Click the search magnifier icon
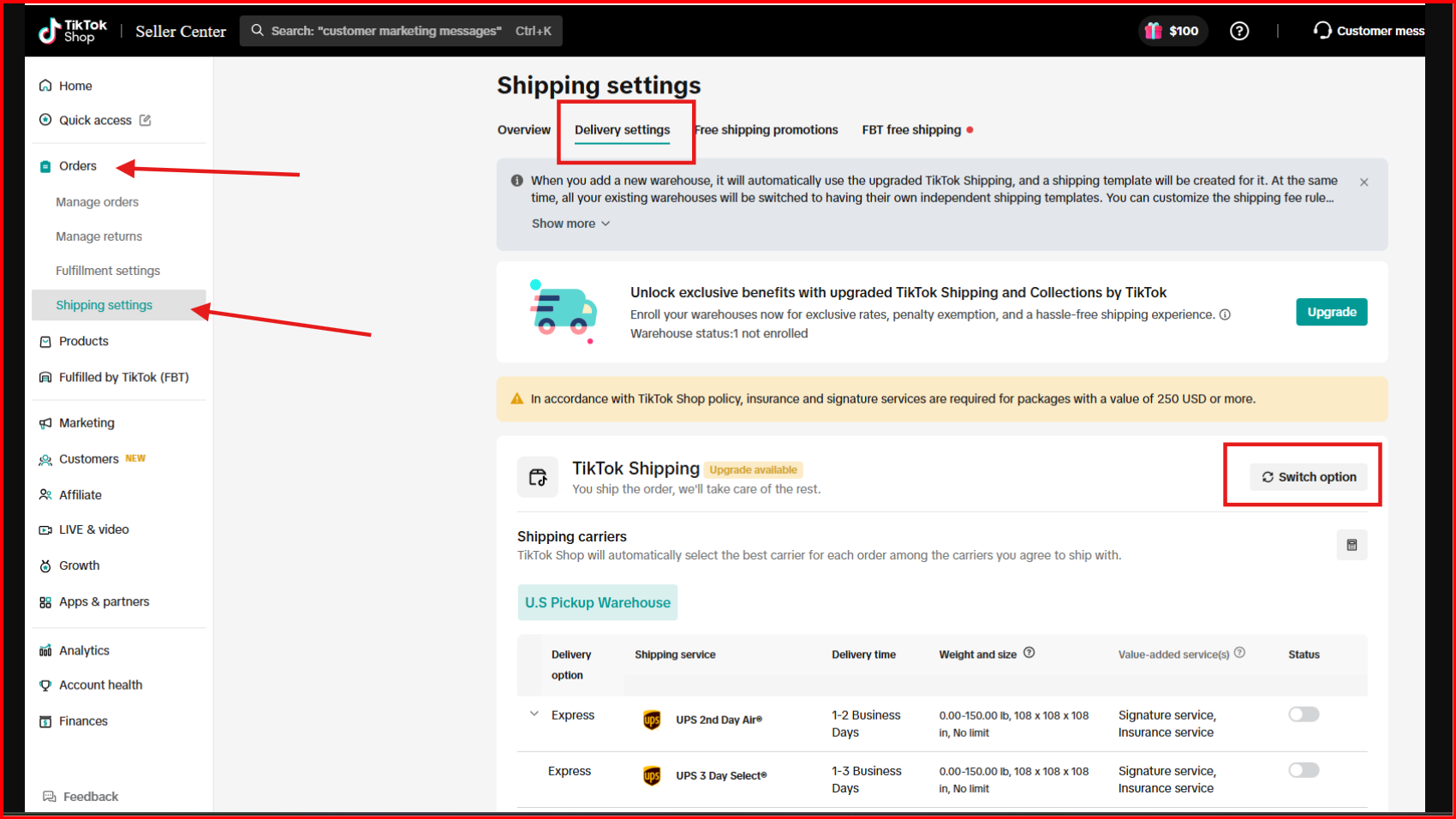This screenshot has height=819, width=1456. pyautogui.click(x=257, y=30)
